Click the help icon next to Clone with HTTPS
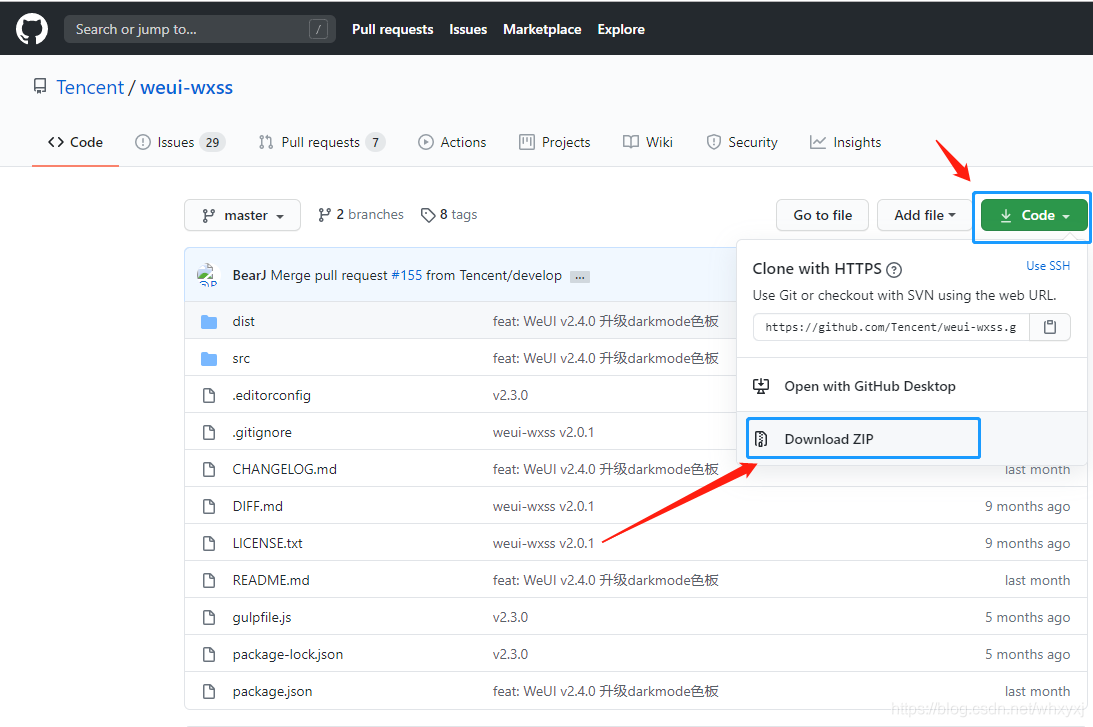 coord(894,270)
